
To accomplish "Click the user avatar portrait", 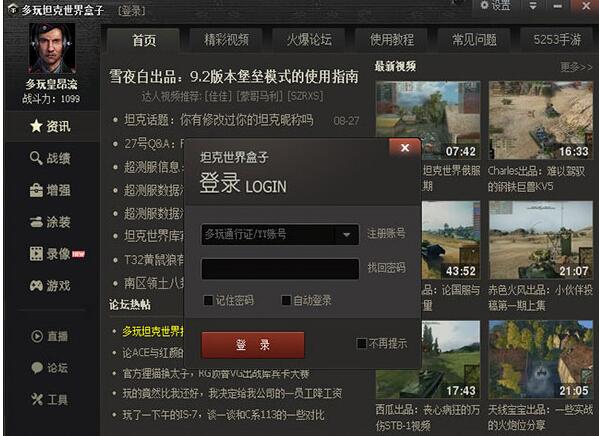I will [52, 48].
